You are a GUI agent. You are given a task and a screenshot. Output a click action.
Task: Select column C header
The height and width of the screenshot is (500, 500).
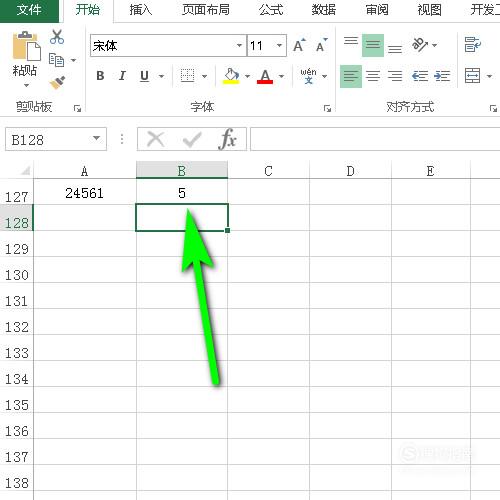pyautogui.click(x=269, y=171)
